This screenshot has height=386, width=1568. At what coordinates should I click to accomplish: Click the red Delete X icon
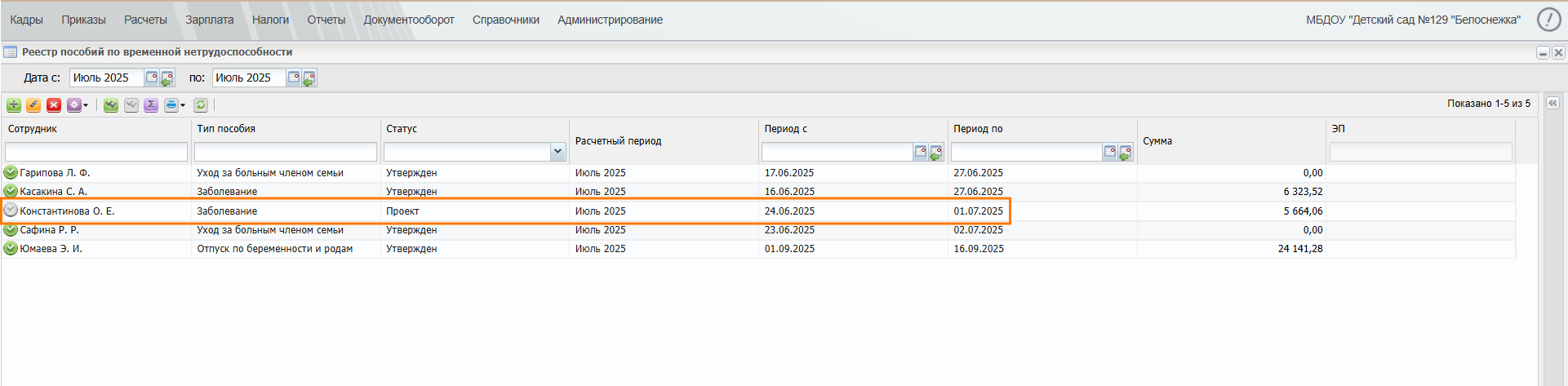(x=54, y=105)
